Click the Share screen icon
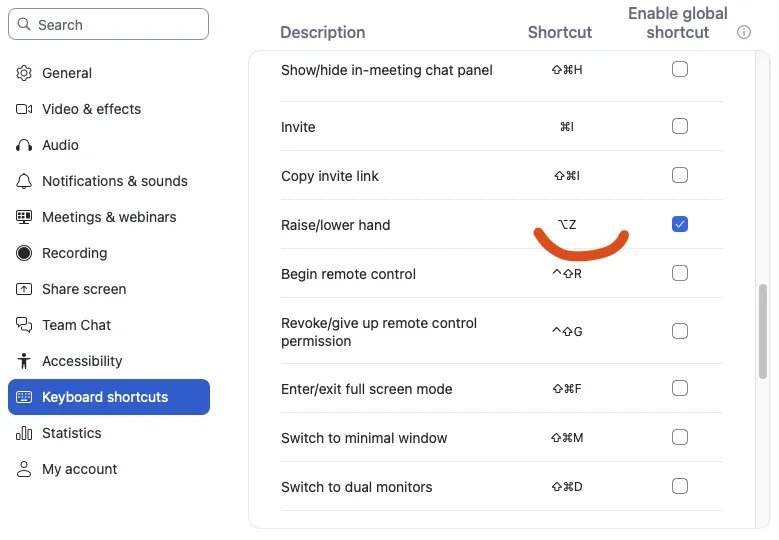The height and width of the screenshot is (540, 779). (24, 289)
